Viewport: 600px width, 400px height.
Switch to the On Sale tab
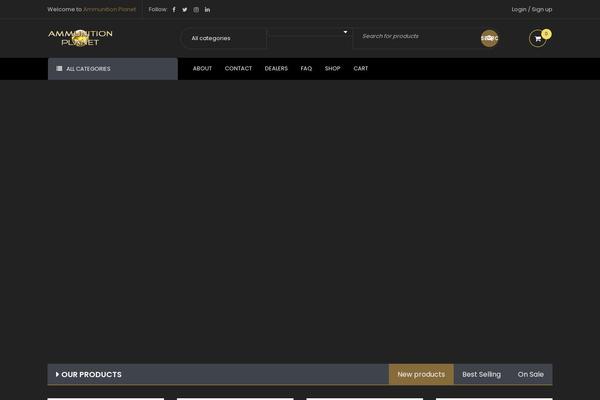[531, 374]
